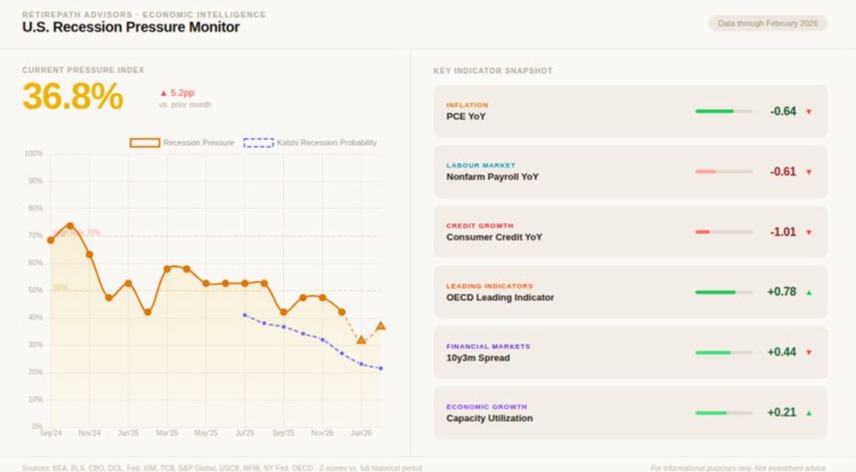
Task: Open the PCE YoY indicator card
Action: [630, 111]
